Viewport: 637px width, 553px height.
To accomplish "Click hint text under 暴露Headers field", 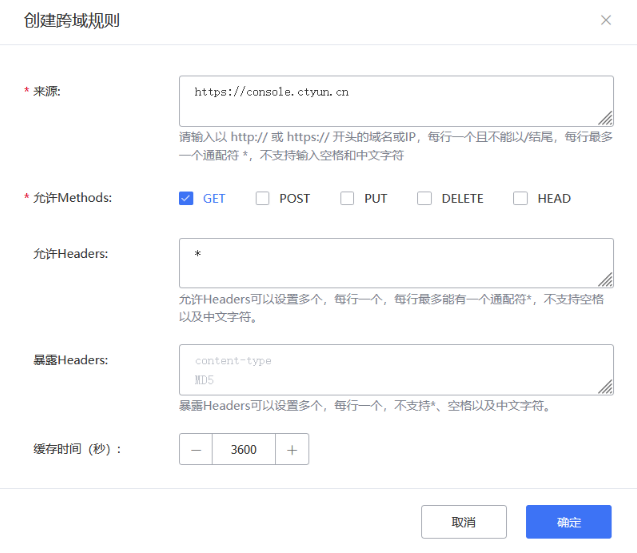I will [365, 406].
